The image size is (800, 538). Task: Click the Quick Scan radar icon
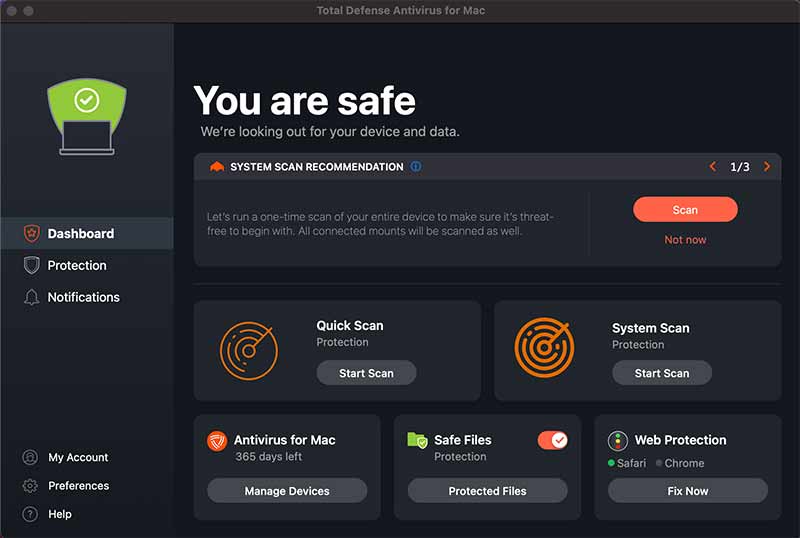248,351
